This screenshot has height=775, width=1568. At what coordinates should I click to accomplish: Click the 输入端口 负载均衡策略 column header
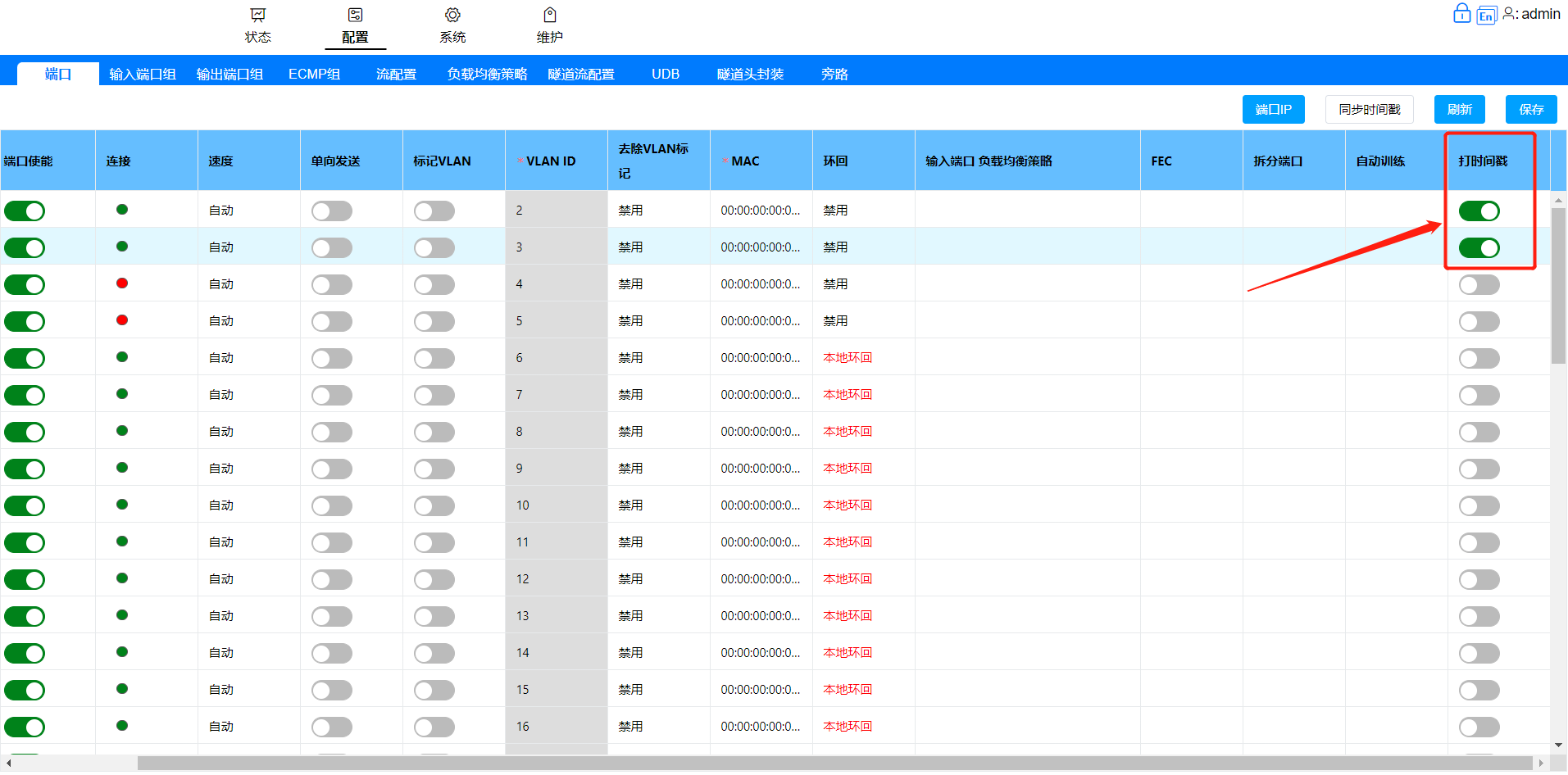point(1028,161)
